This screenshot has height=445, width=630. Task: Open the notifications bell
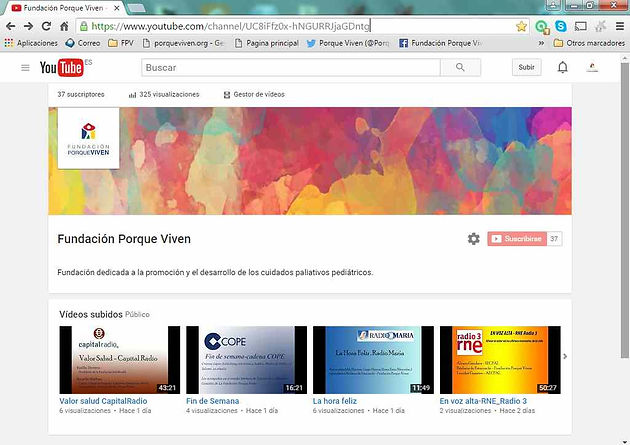563,67
